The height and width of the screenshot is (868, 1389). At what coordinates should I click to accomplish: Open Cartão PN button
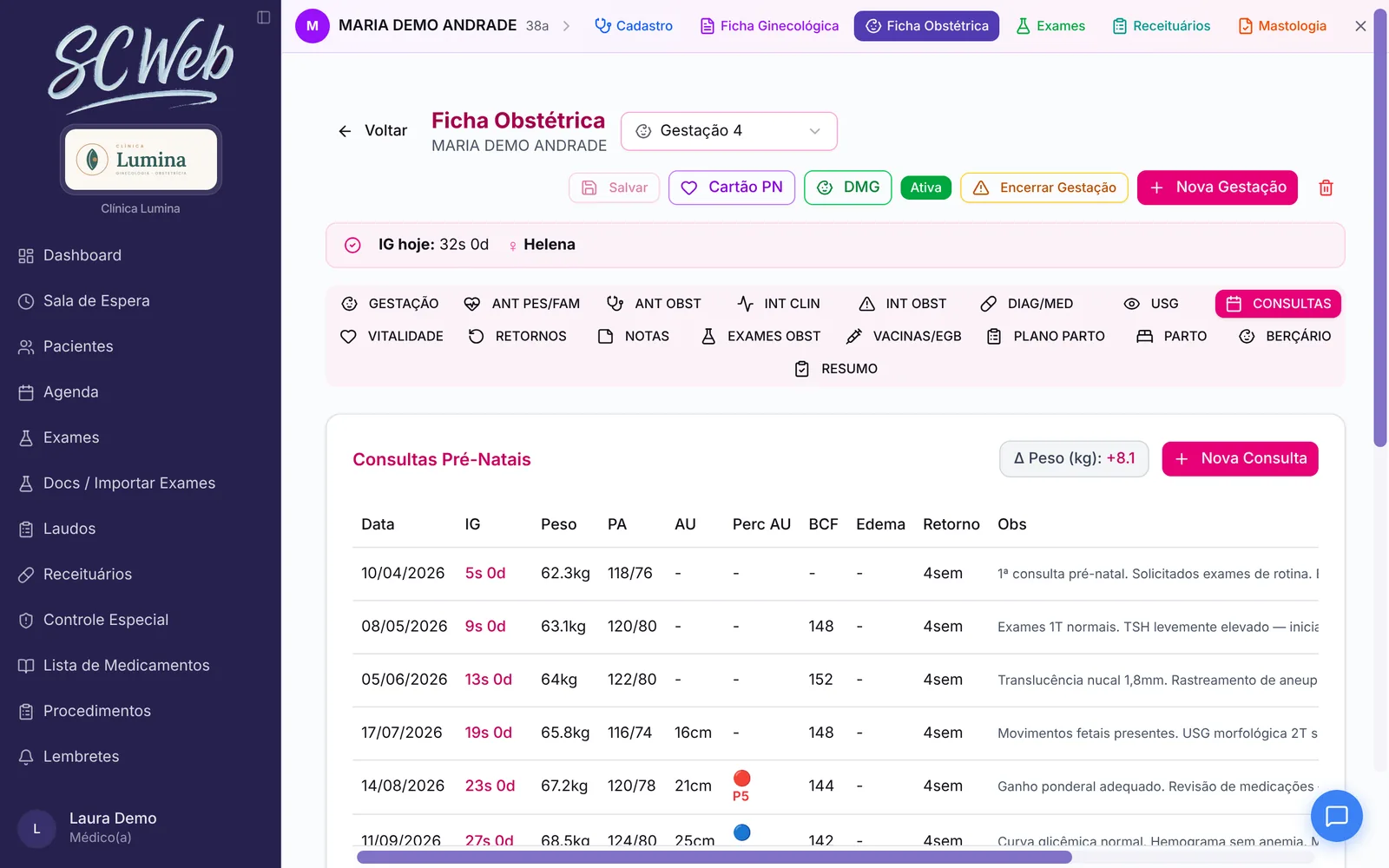[x=732, y=187]
